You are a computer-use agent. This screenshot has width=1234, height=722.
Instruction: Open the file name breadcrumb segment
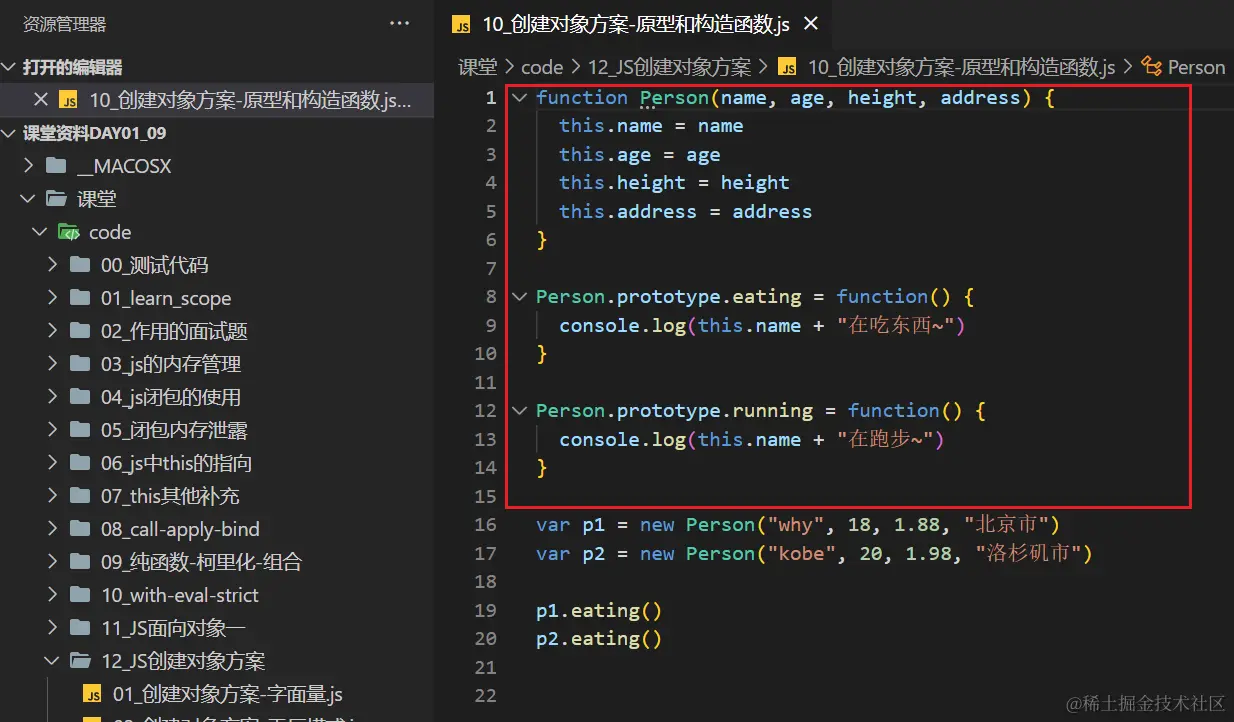pyautogui.click(x=961, y=67)
